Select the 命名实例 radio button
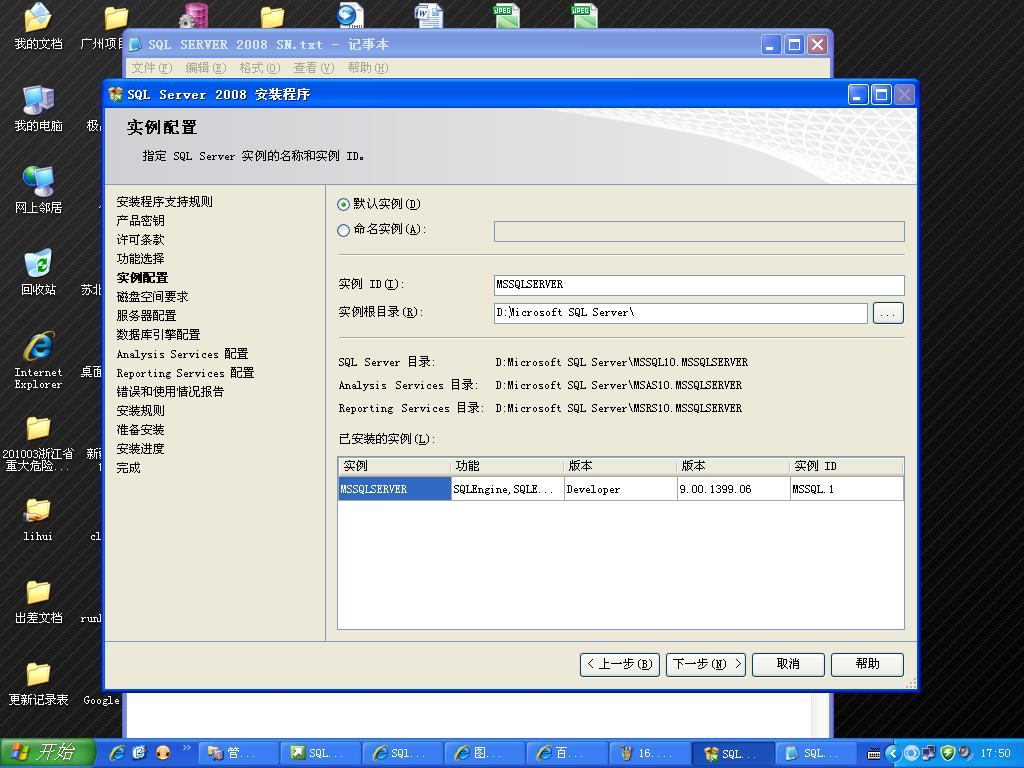 click(x=344, y=230)
